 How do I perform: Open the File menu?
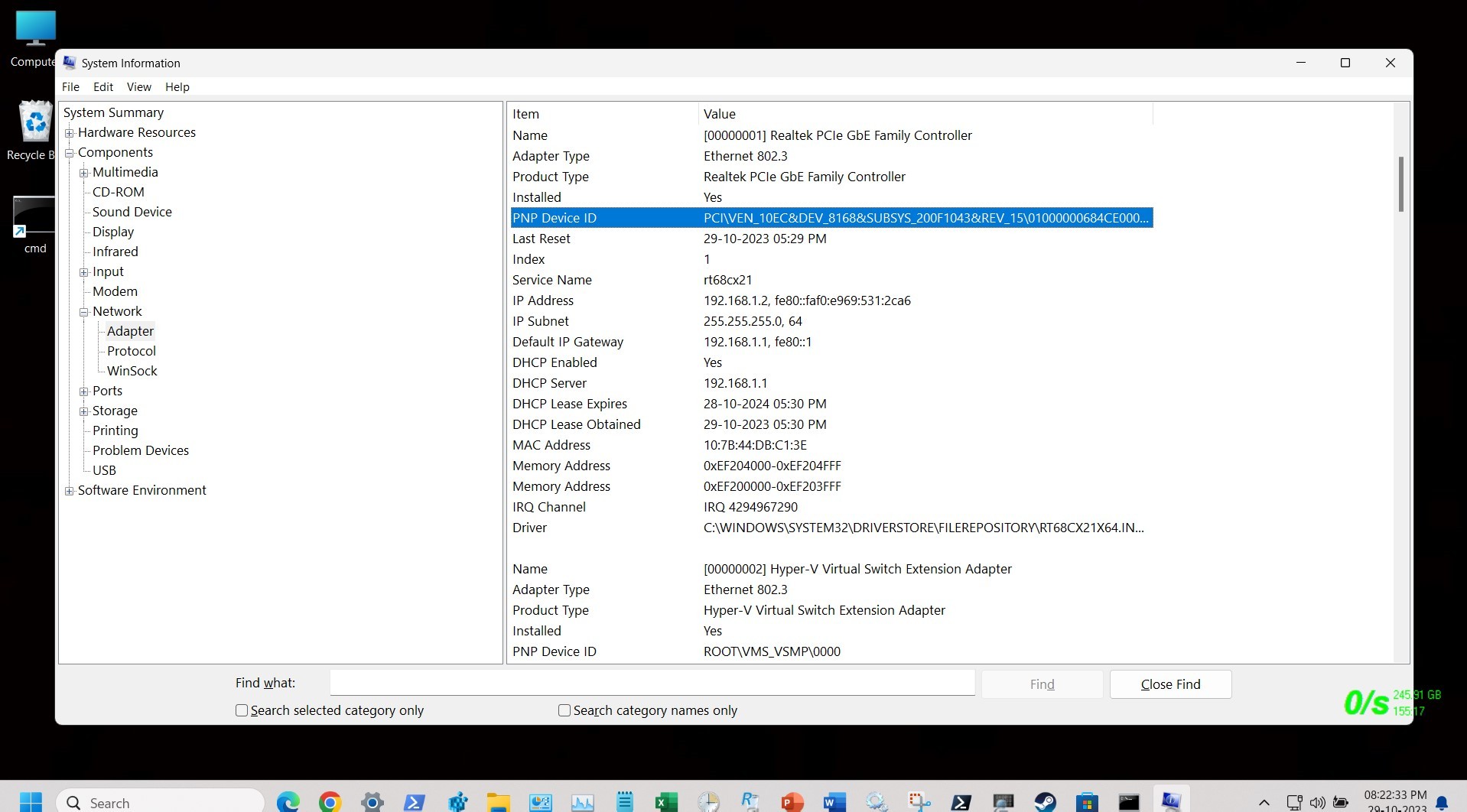[x=70, y=87]
